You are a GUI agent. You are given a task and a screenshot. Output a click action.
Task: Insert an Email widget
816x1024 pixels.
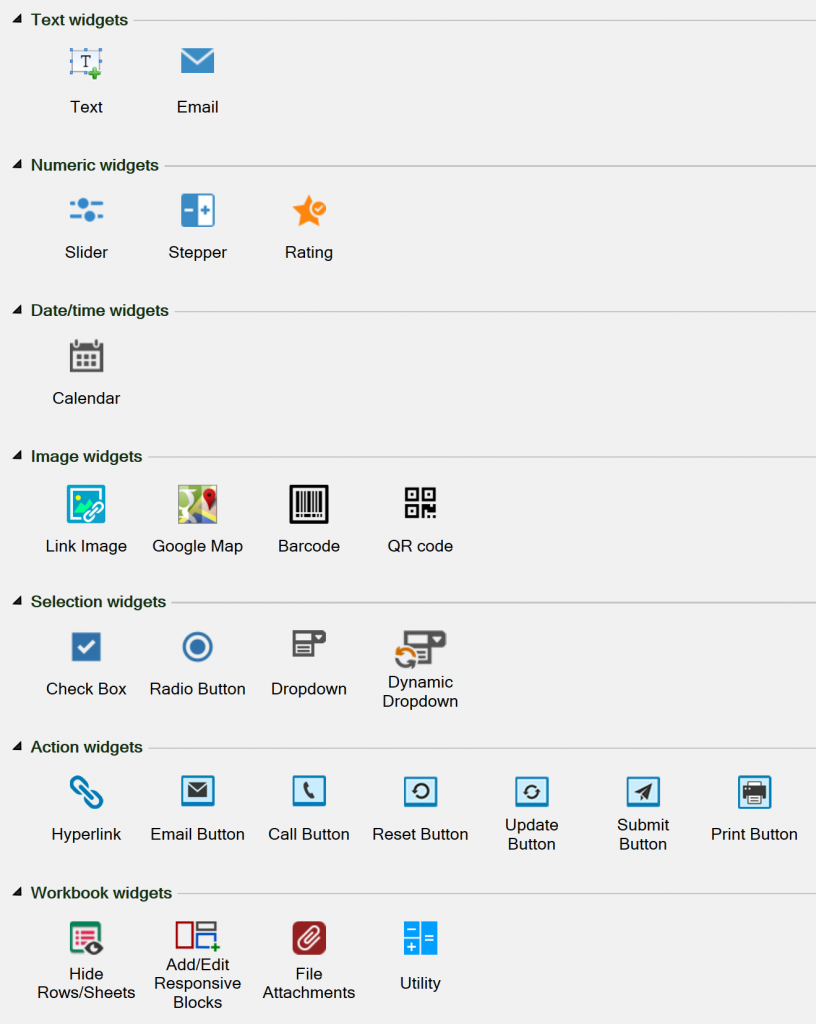point(197,61)
